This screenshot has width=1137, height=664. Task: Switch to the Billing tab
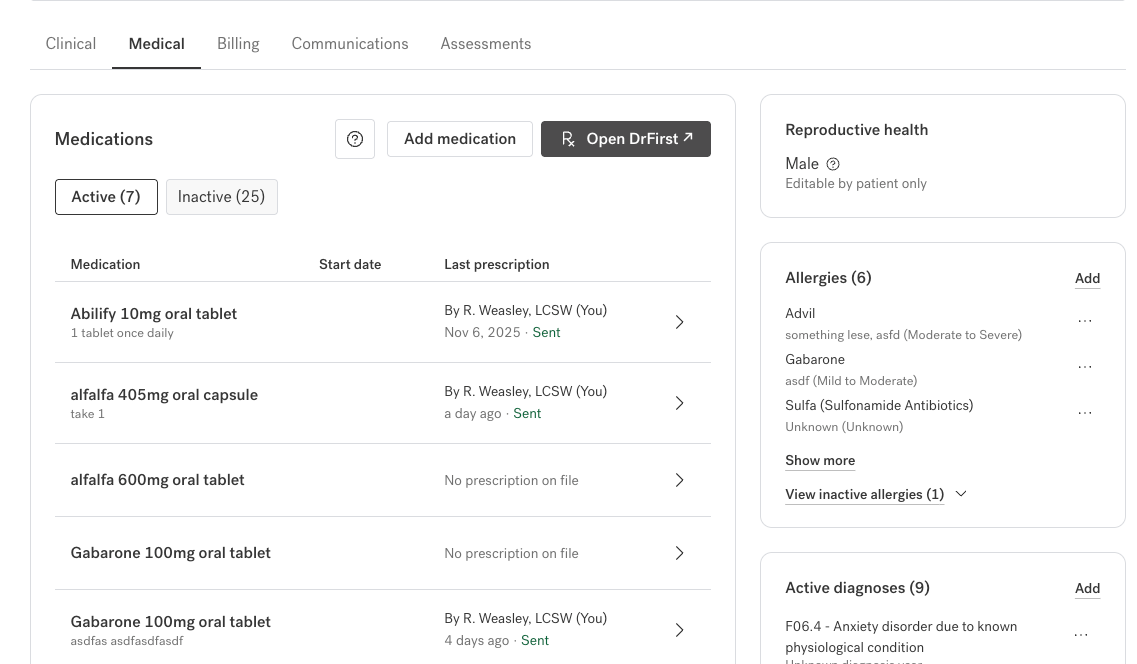[238, 44]
